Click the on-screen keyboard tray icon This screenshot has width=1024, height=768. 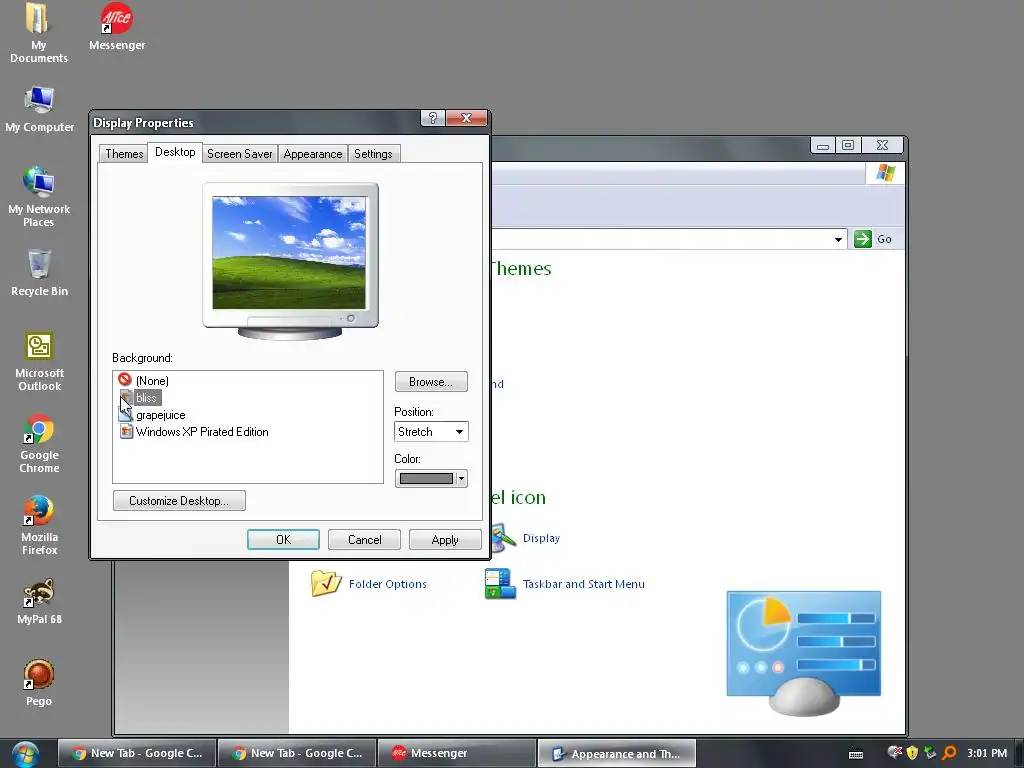[x=856, y=754]
